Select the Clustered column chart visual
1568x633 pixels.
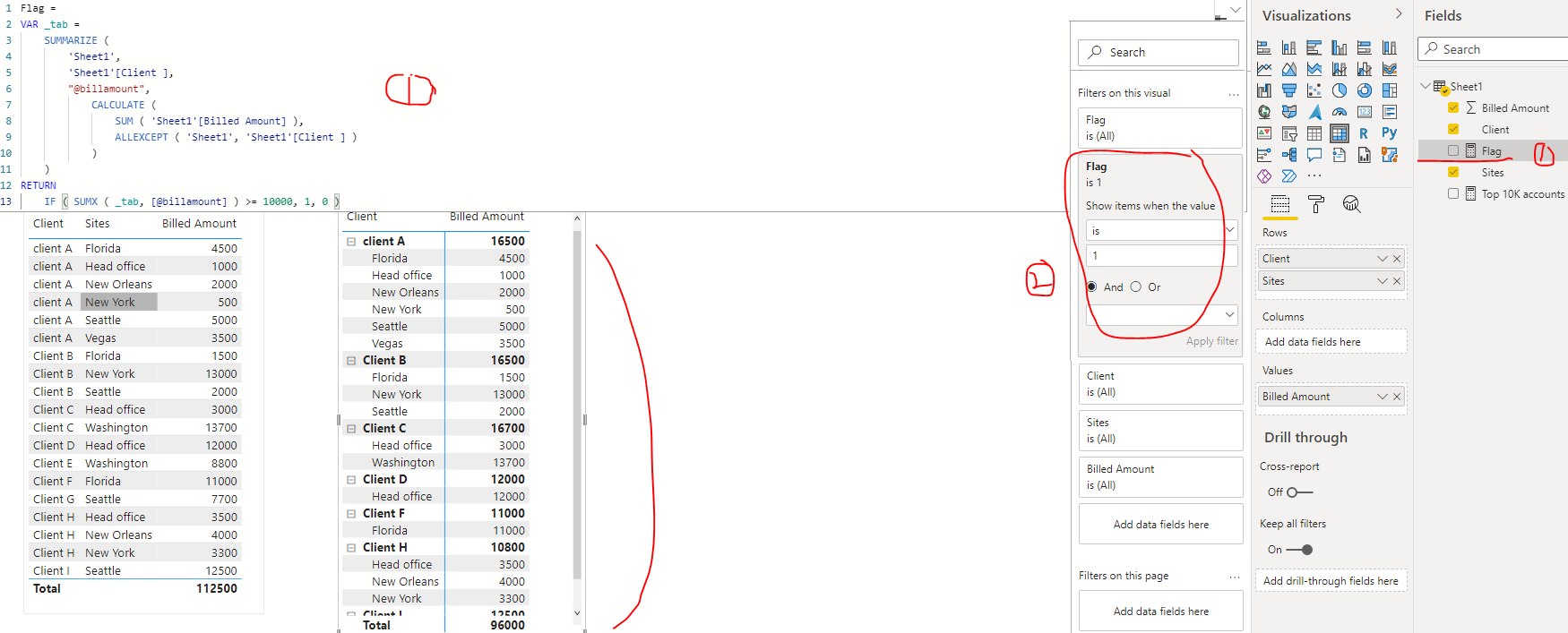(x=1340, y=48)
